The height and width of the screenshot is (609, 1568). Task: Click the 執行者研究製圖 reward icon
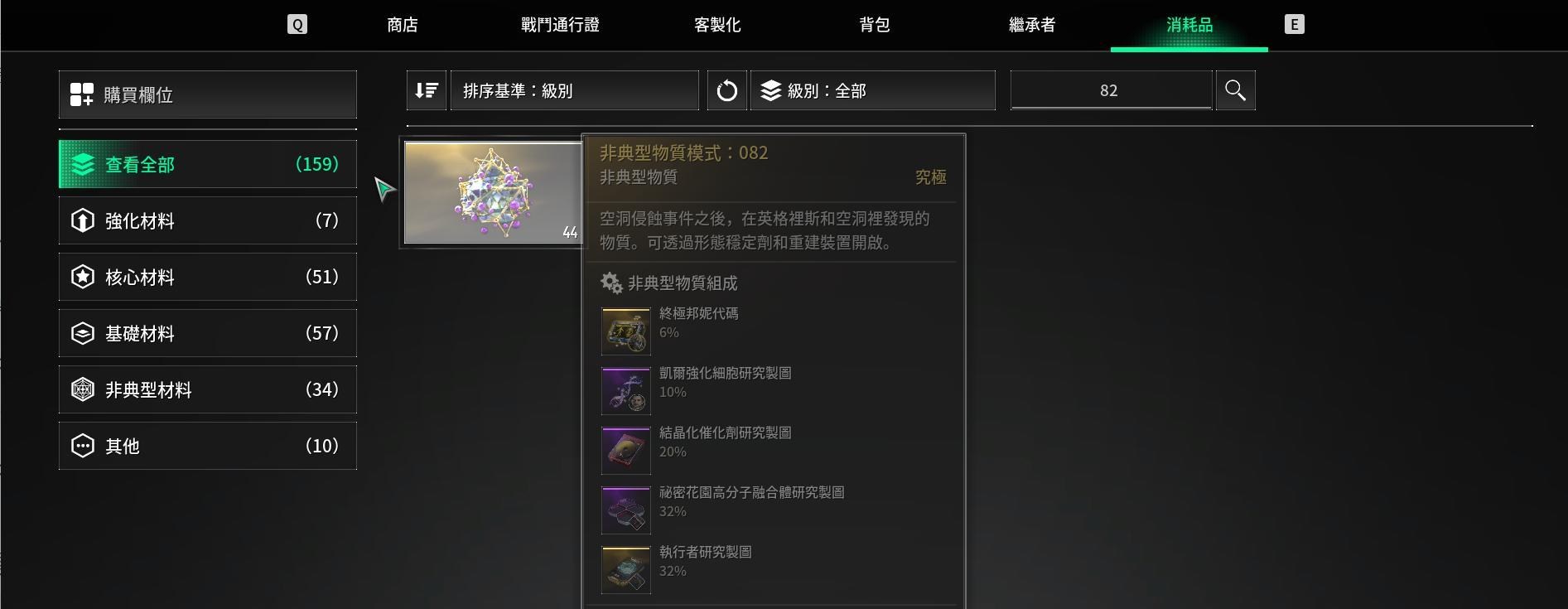coord(626,570)
